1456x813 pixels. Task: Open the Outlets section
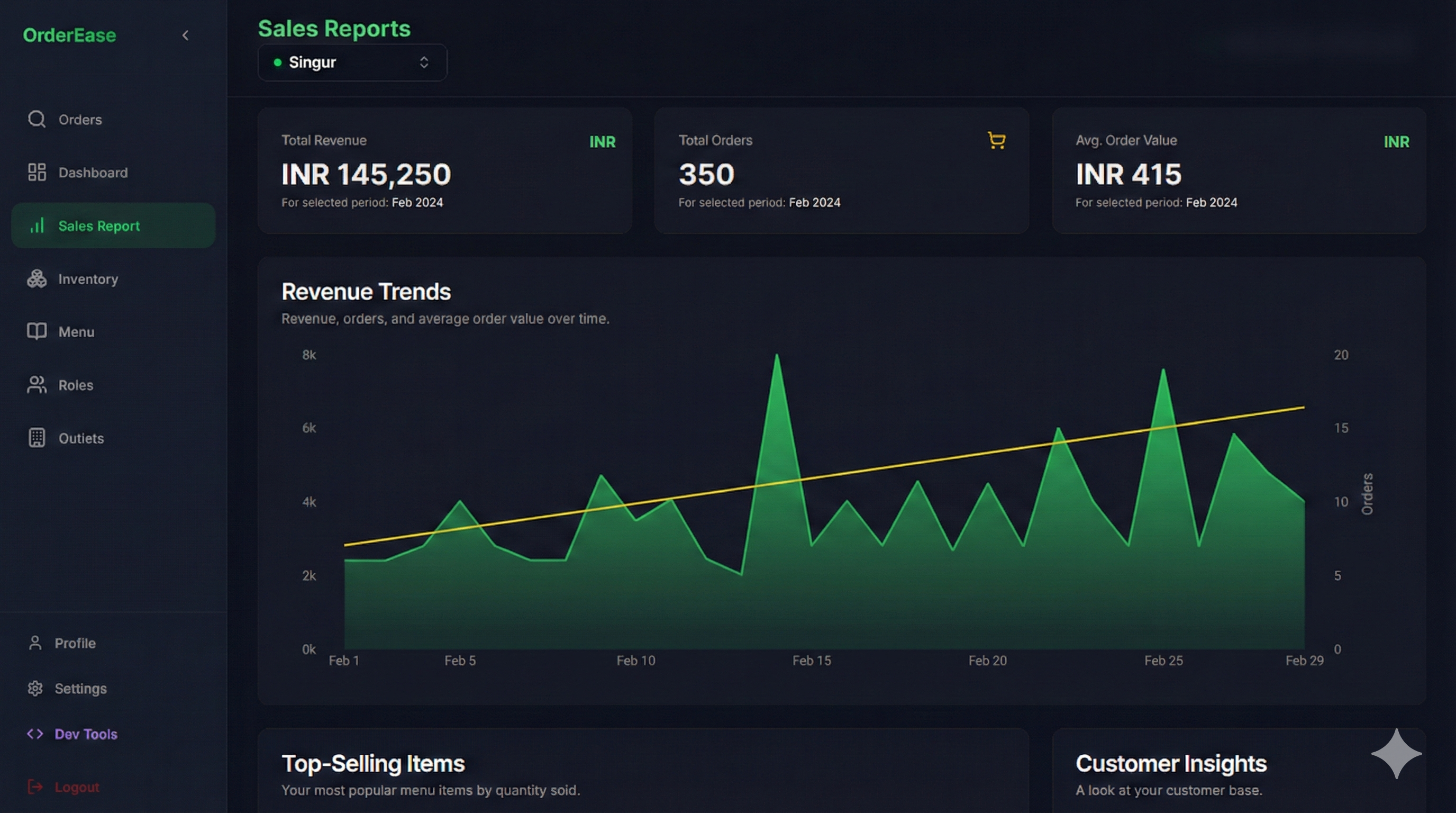click(x=113, y=438)
